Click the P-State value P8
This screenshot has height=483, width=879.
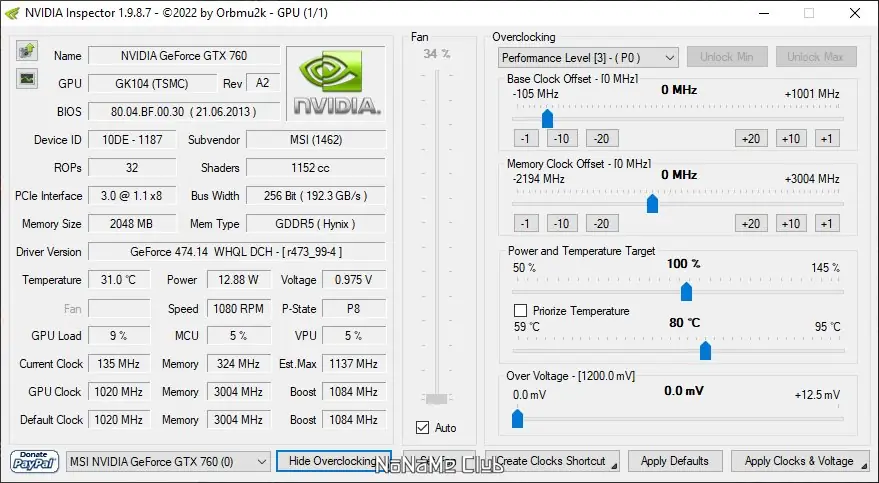pyautogui.click(x=354, y=308)
